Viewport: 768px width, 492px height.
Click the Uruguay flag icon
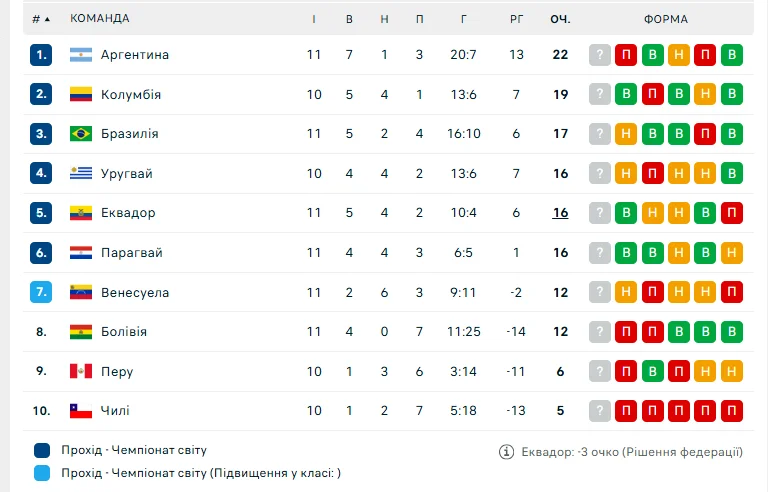coord(81,174)
